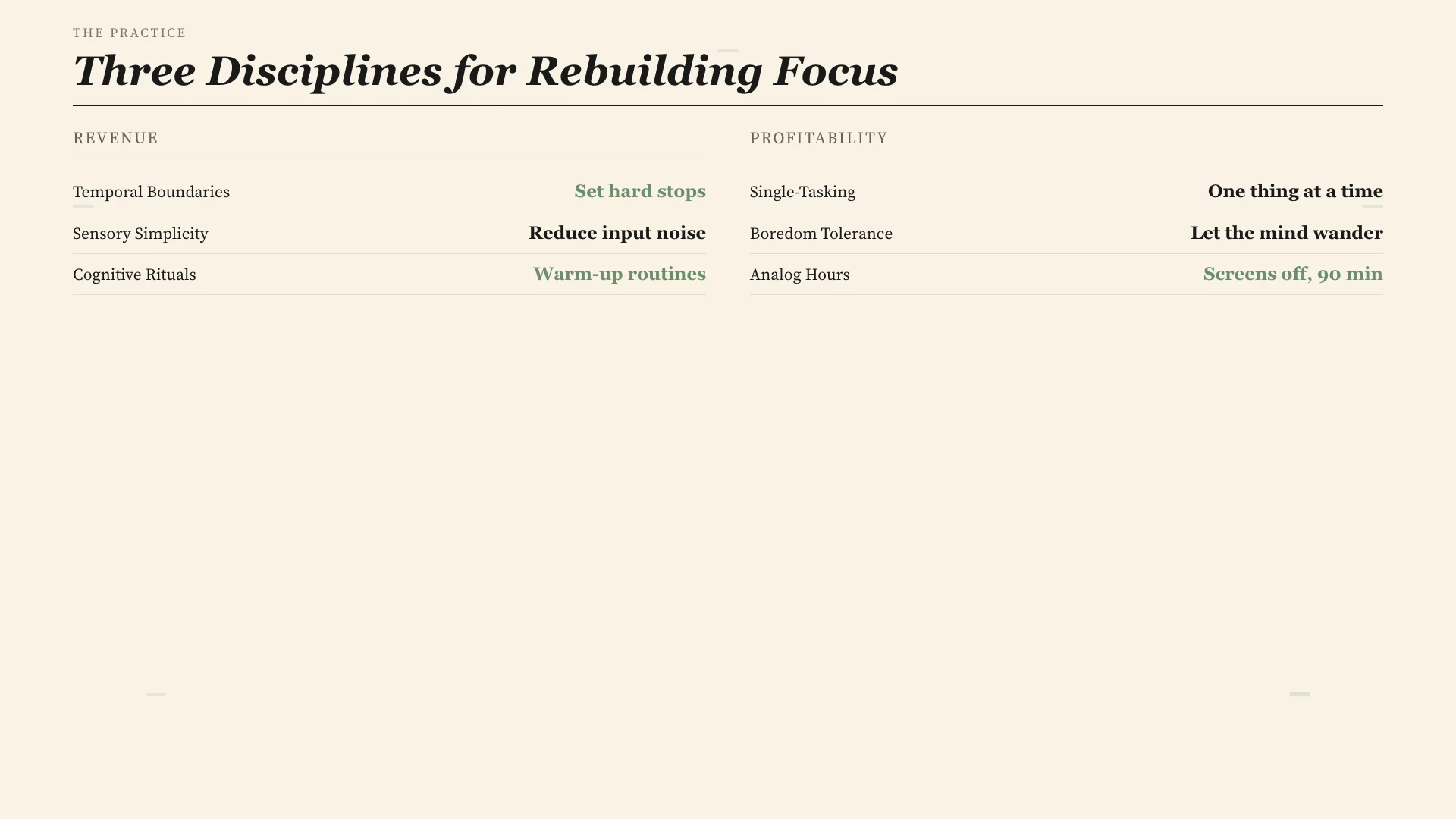
Task: Click the 'Reduce input noise' value
Action: [x=617, y=233]
